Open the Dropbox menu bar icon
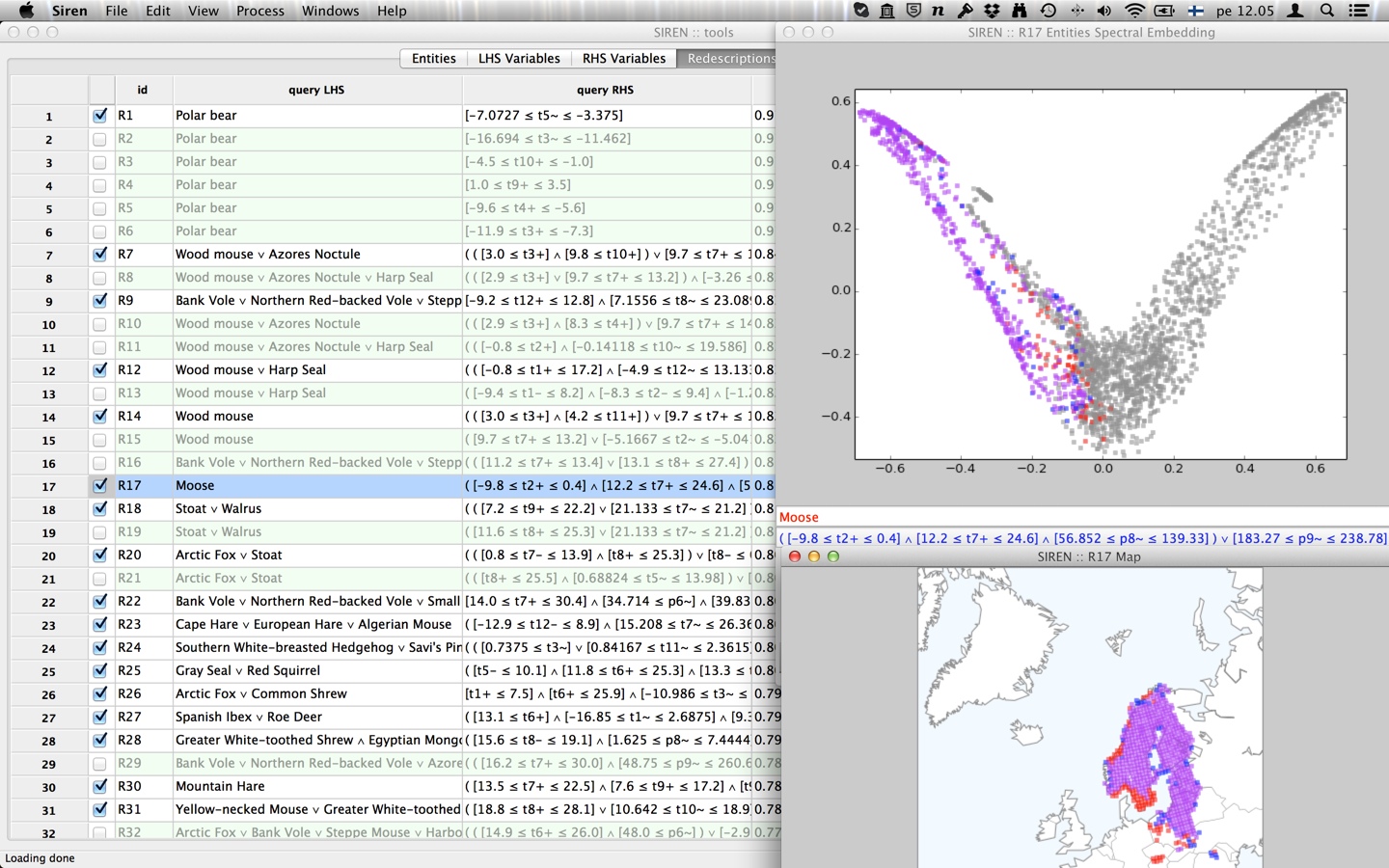The height and width of the screenshot is (868, 1389). point(992,11)
